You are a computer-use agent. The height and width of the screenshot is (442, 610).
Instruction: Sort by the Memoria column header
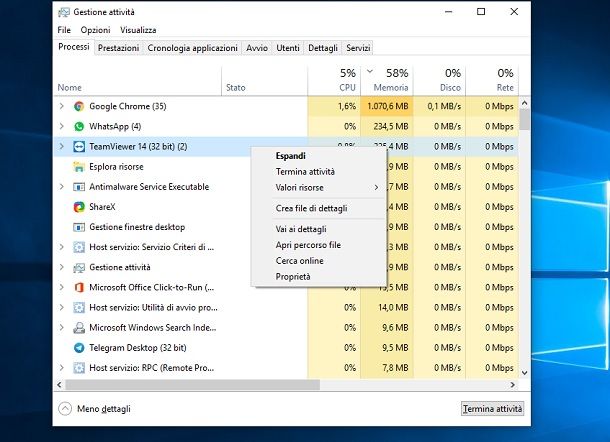point(387,81)
